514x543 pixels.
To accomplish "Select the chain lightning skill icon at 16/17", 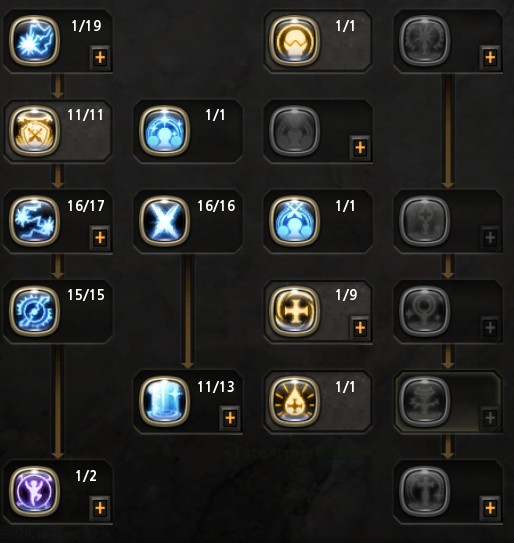I will 34,221.
